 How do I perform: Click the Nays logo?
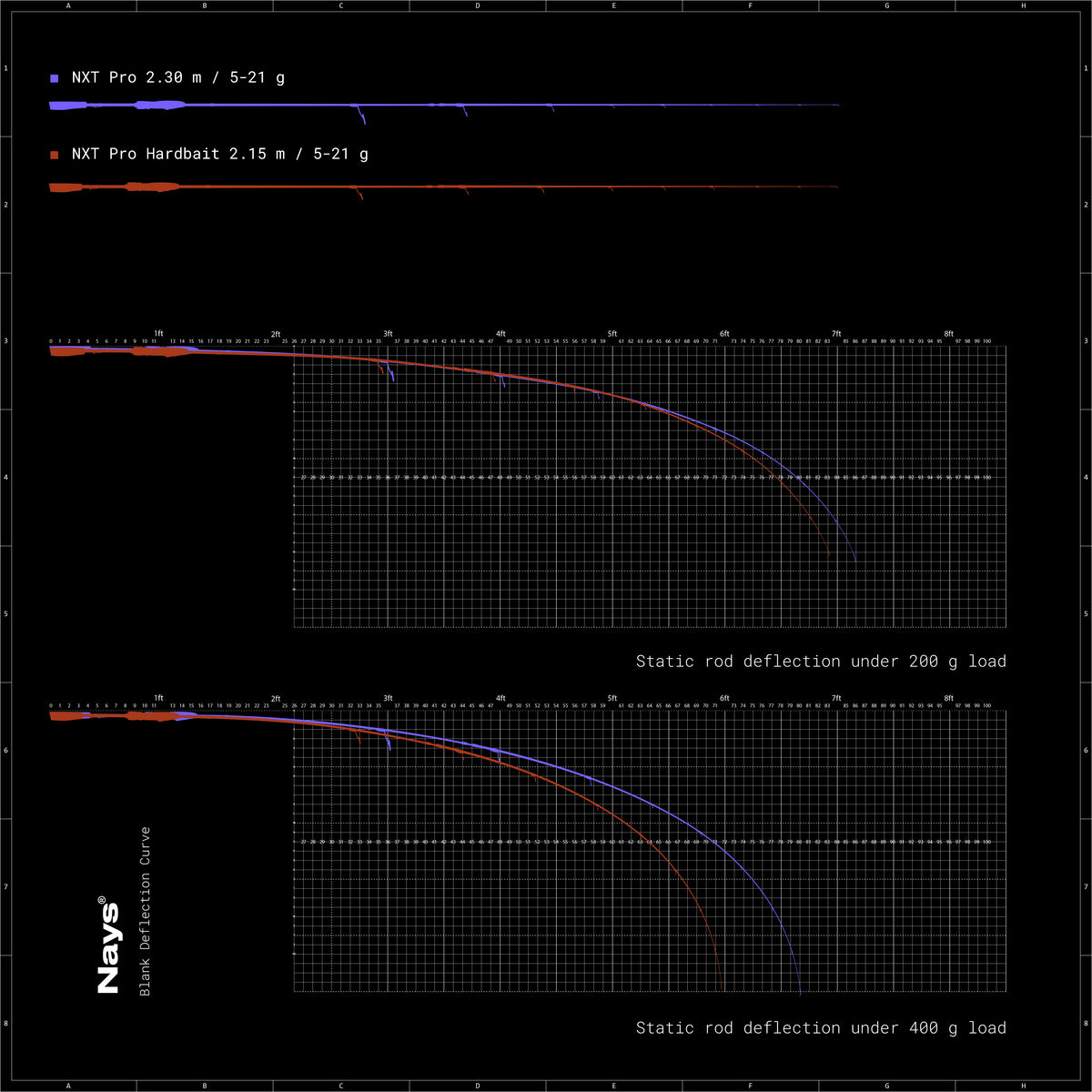[108, 945]
